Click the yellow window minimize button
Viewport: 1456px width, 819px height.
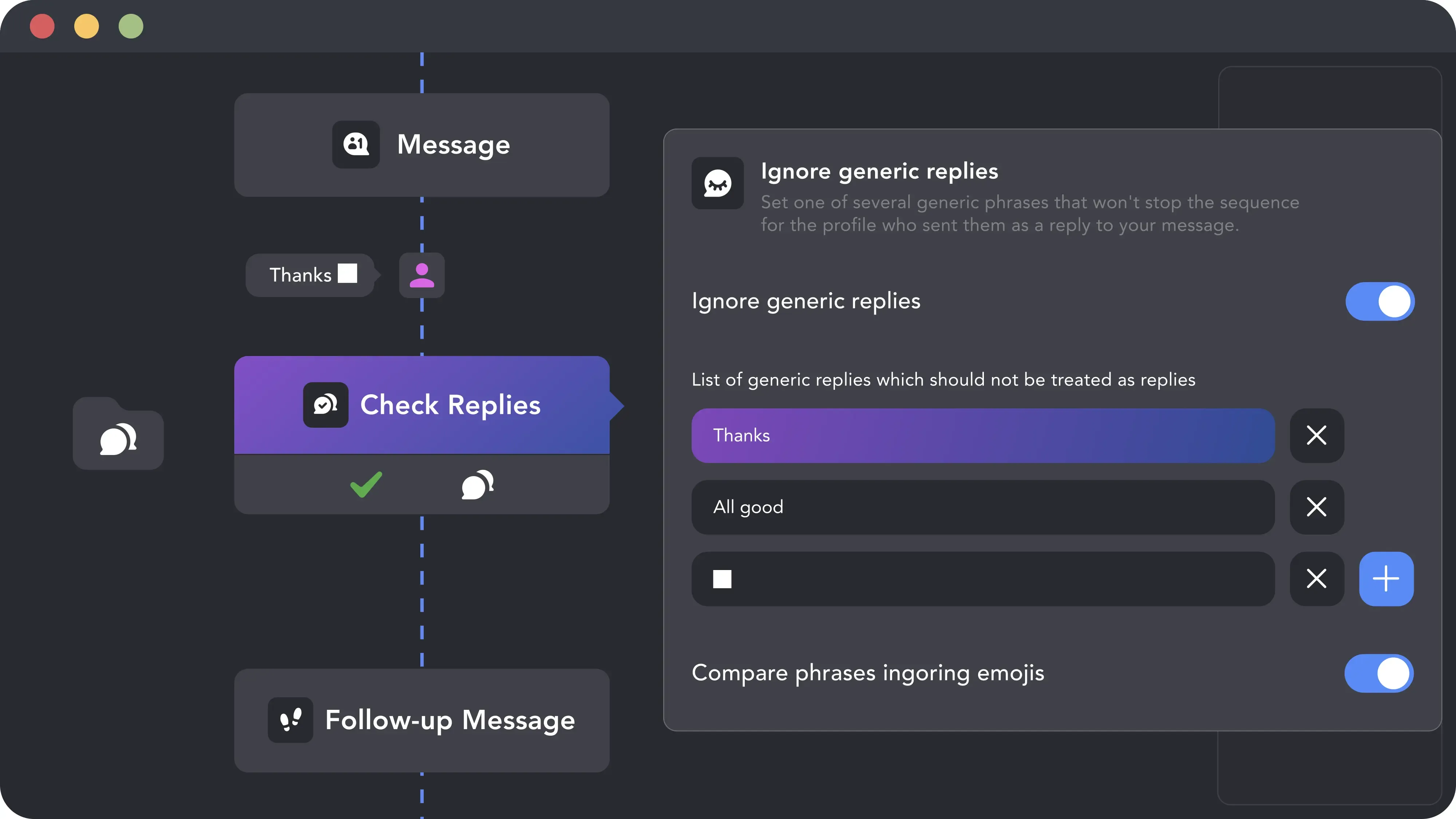(87, 26)
